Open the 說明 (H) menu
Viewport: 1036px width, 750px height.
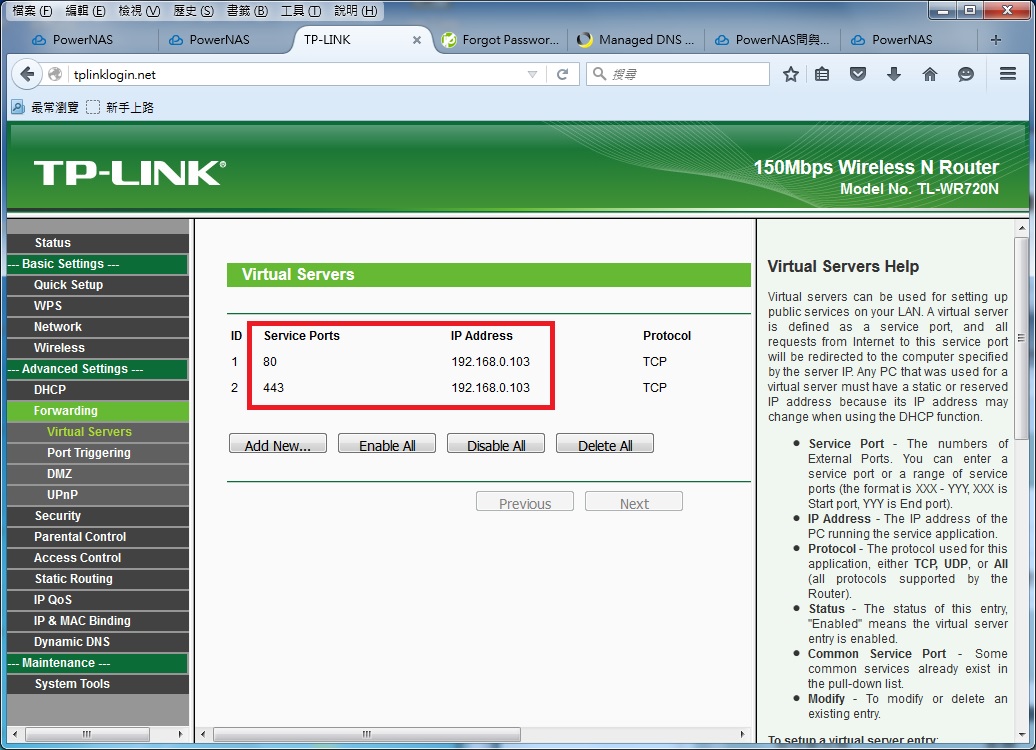click(x=355, y=11)
